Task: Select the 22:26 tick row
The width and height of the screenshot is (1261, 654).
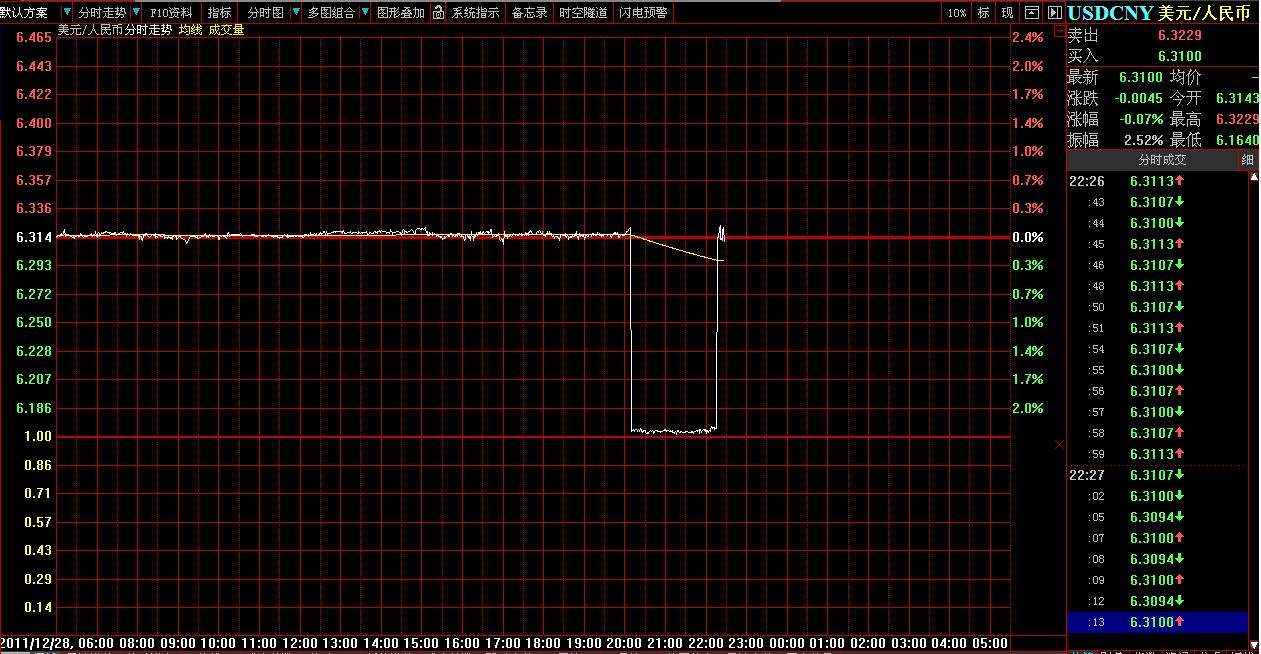Action: pos(1158,181)
